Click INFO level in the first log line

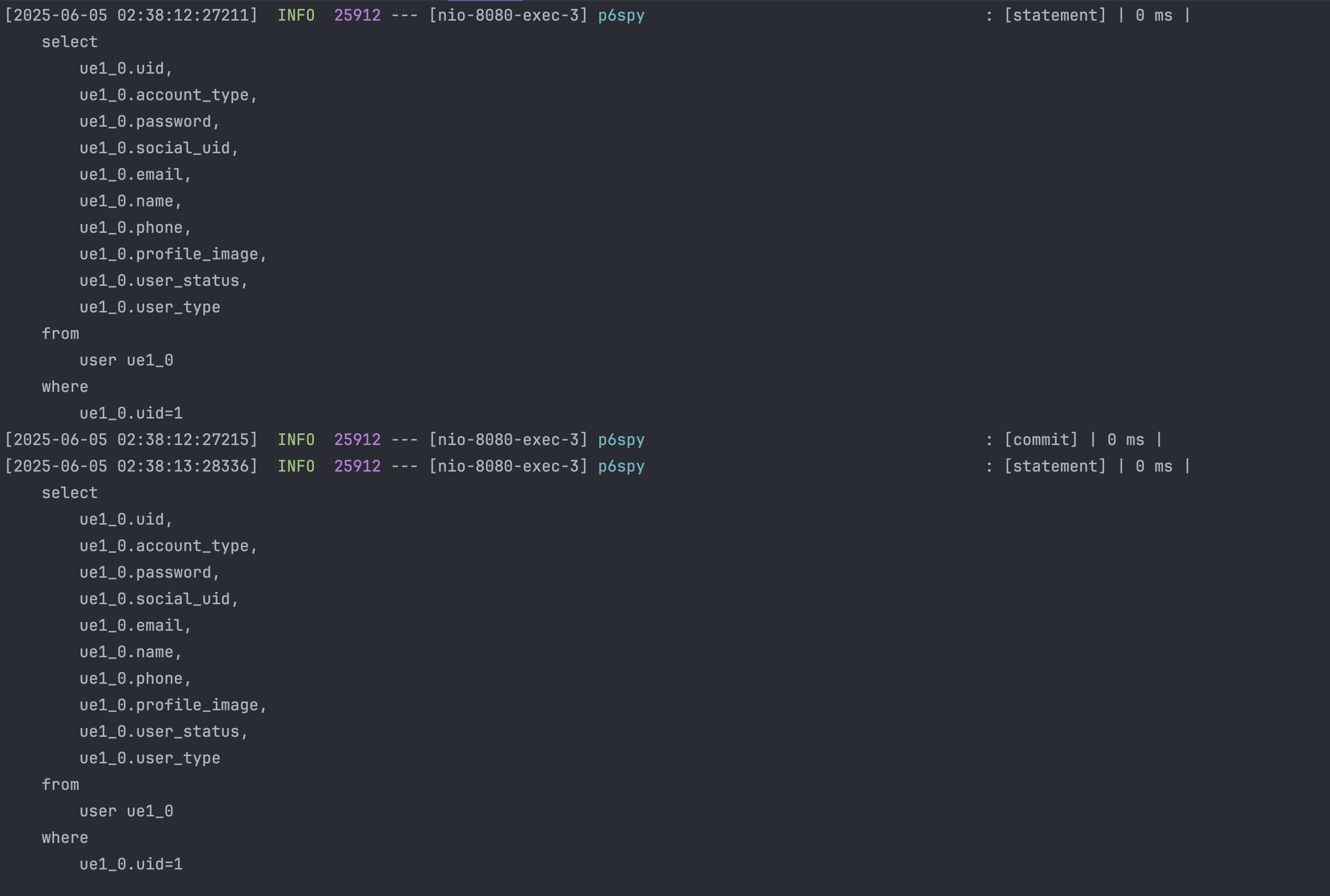click(x=296, y=15)
